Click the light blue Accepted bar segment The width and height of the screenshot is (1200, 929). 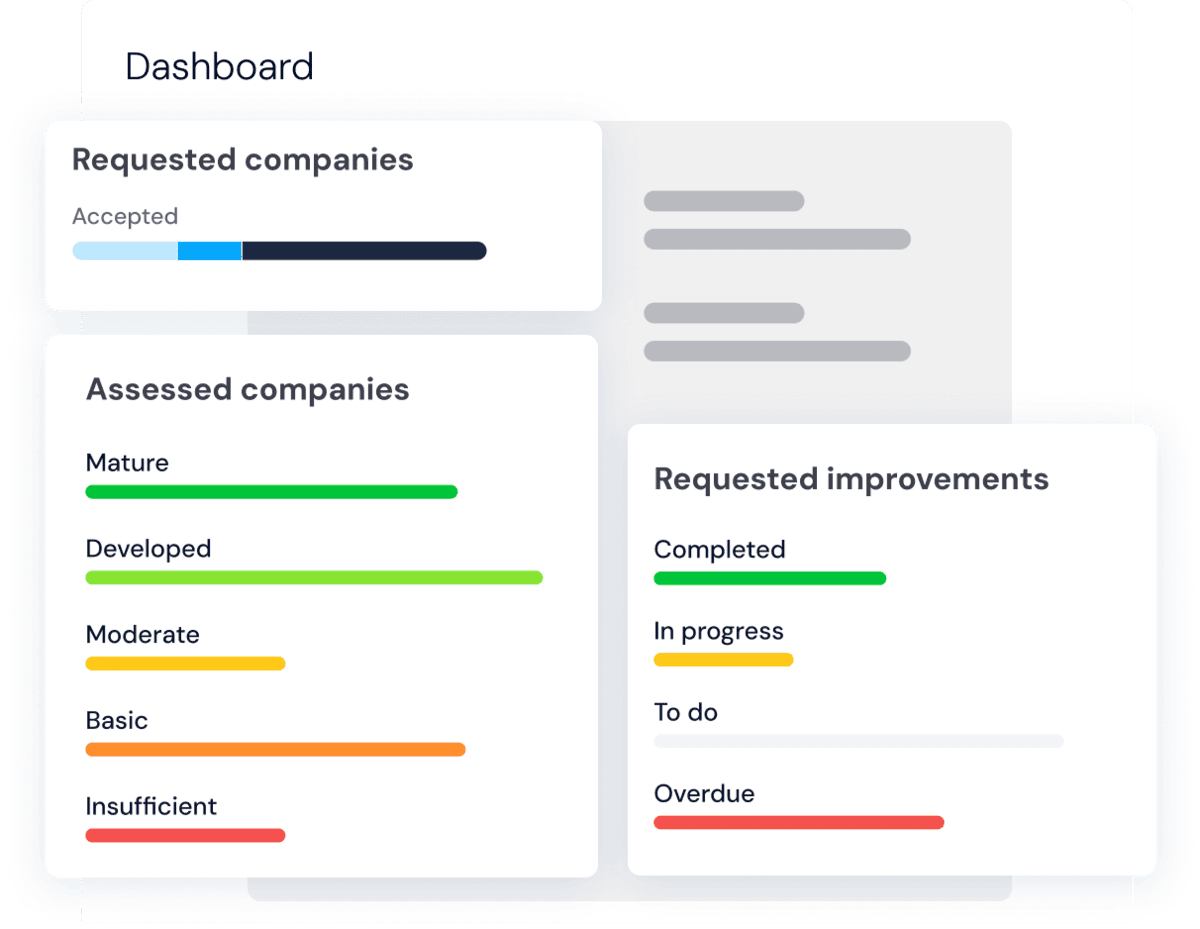click(x=125, y=251)
